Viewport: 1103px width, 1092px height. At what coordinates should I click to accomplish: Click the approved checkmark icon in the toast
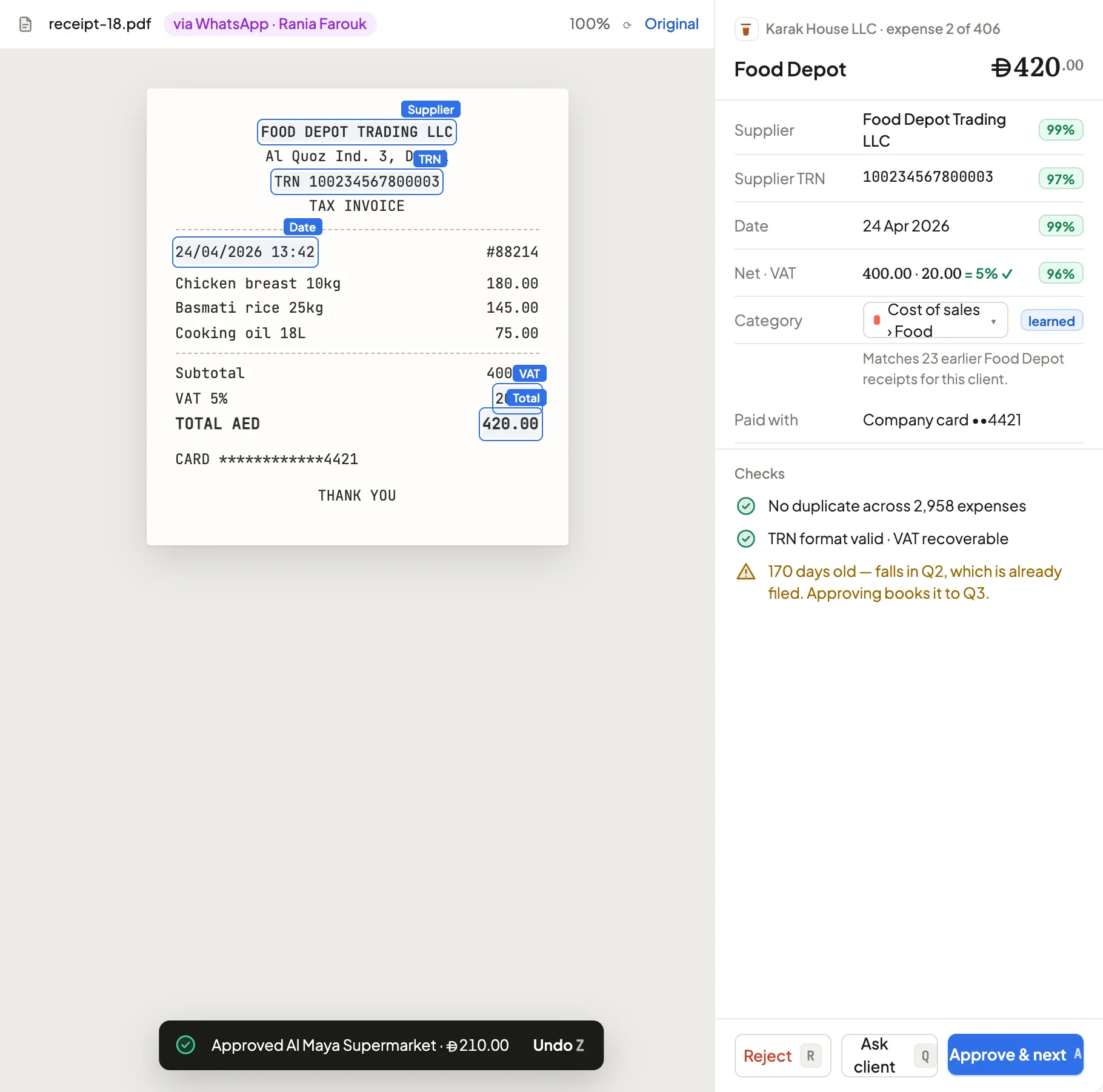[185, 1045]
